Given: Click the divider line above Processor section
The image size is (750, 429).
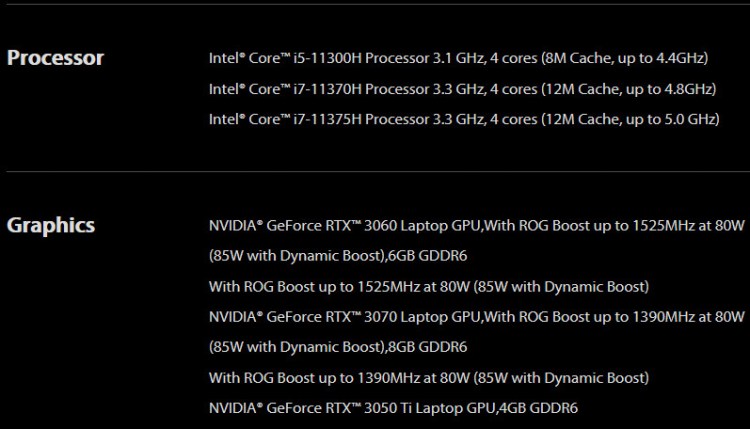Looking at the screenshot, I should coord(375,5).
